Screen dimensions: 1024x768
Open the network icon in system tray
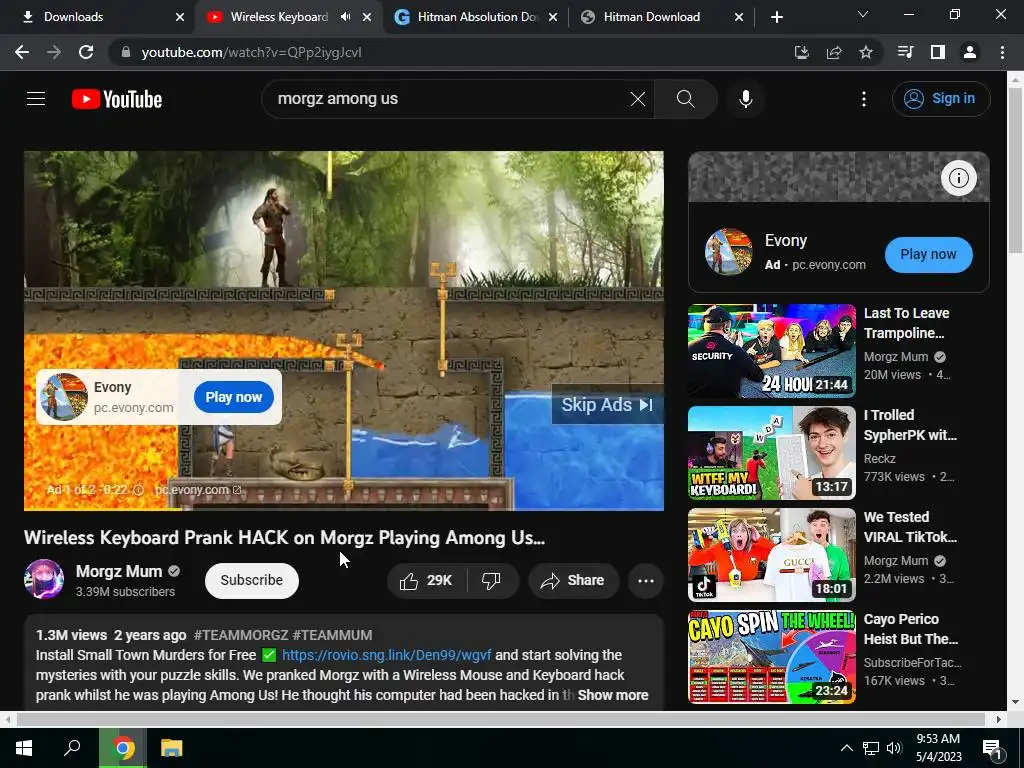point(871,748)
